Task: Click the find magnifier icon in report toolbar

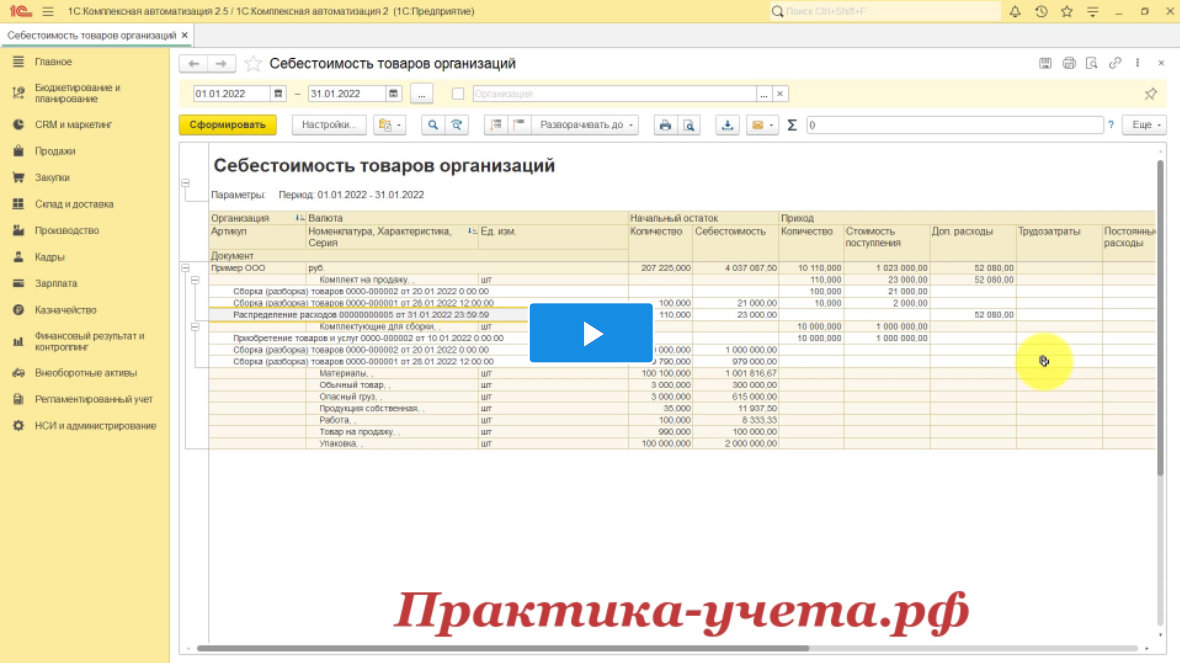Action: [433, 125]
